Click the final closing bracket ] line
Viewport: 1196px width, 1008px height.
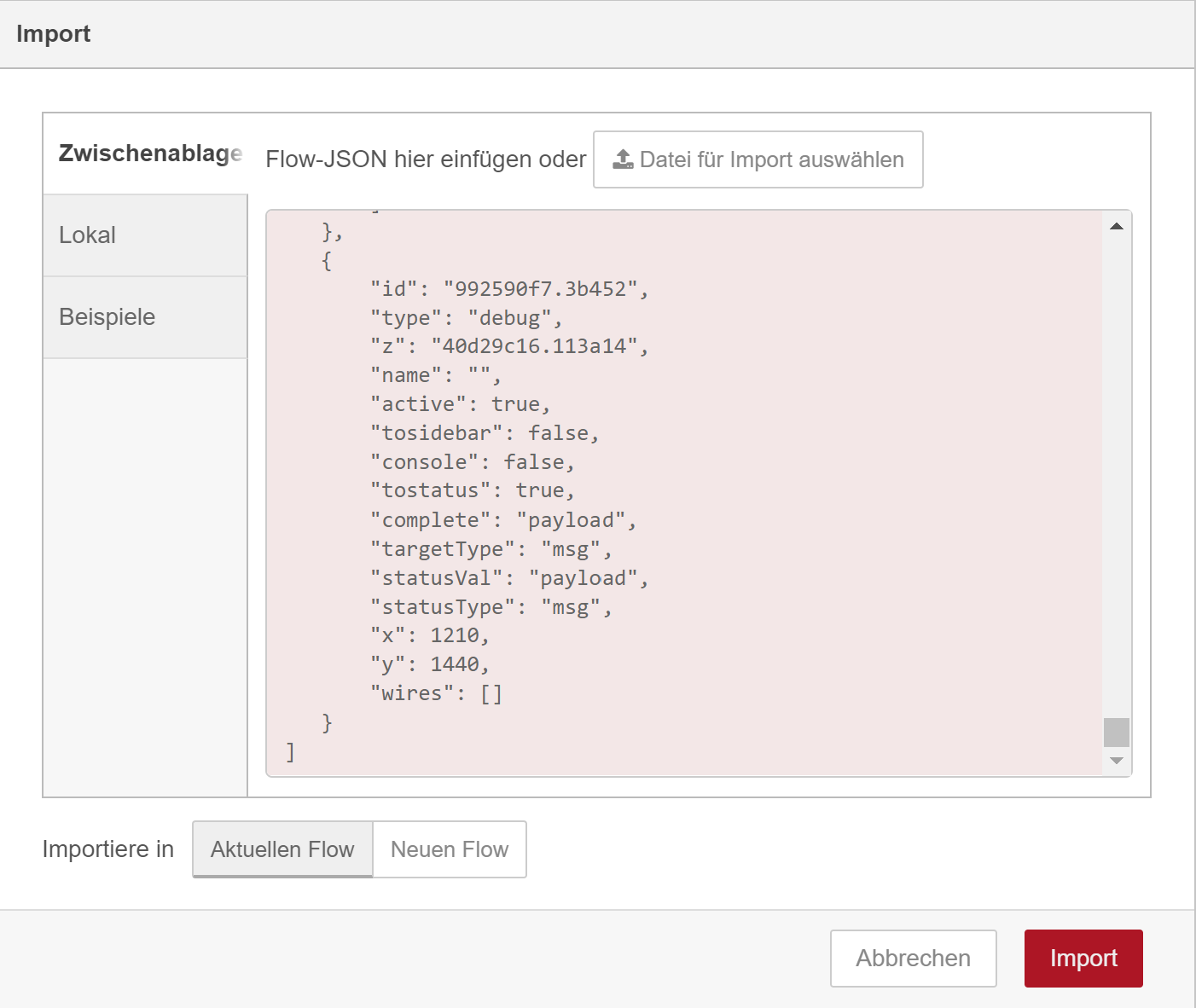click(290, 751)
